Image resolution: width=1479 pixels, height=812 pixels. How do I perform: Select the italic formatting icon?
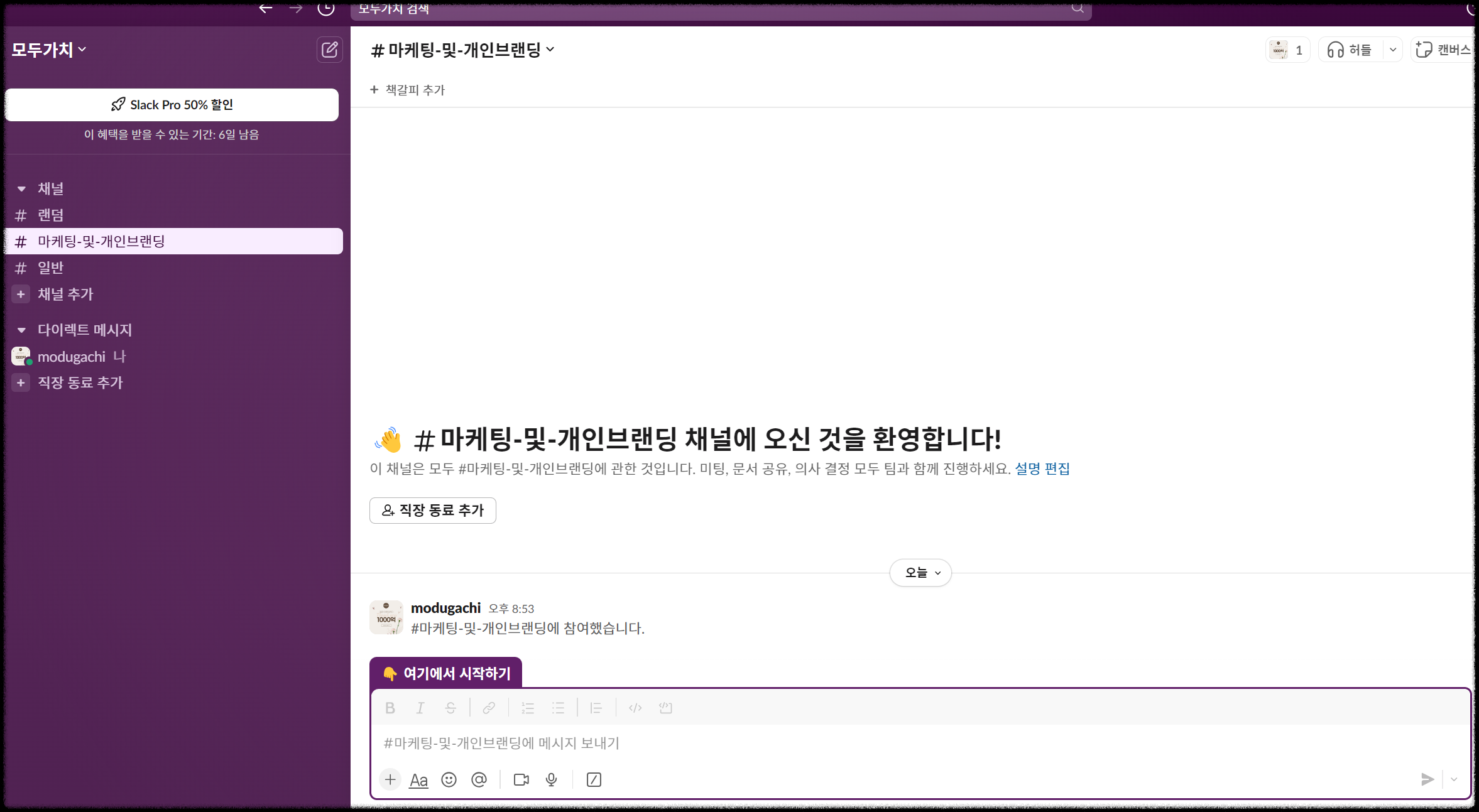click(420, 707)
